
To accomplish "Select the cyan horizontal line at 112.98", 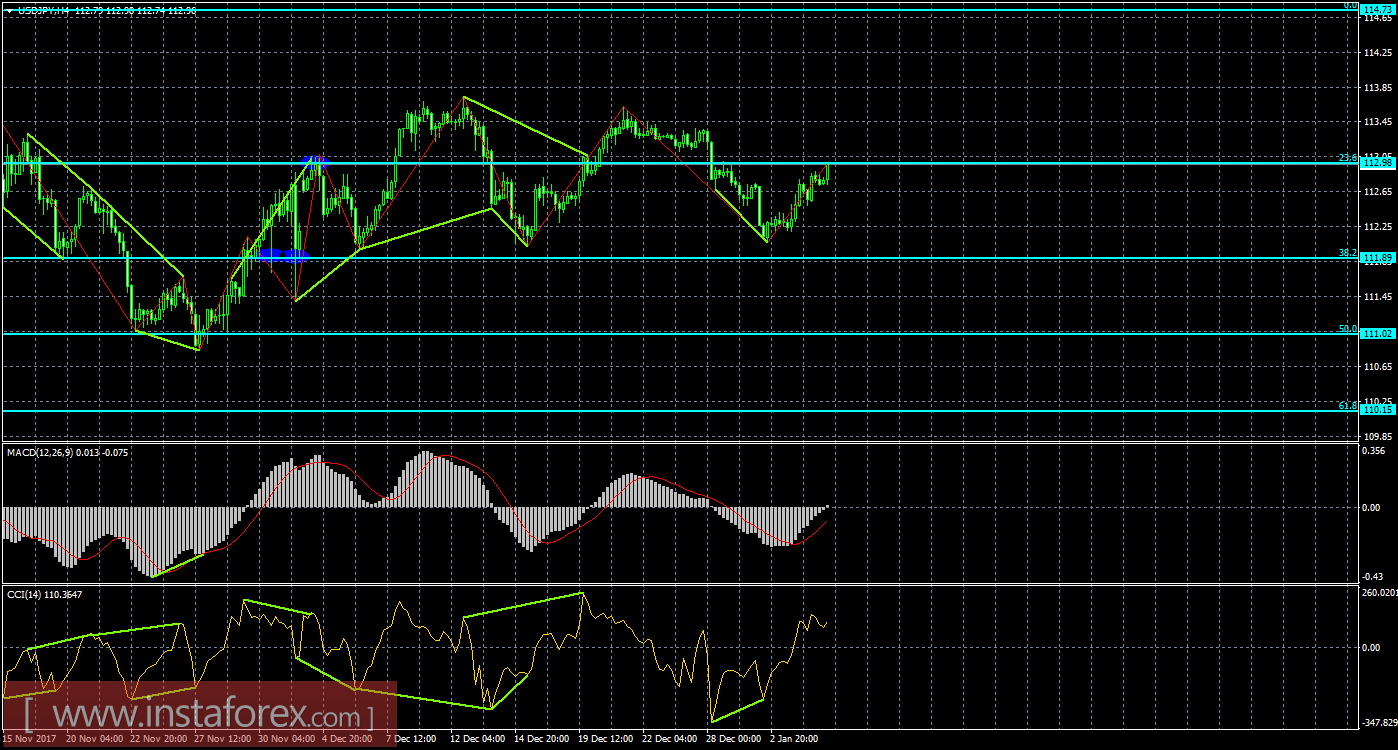I will pos(700,161).
